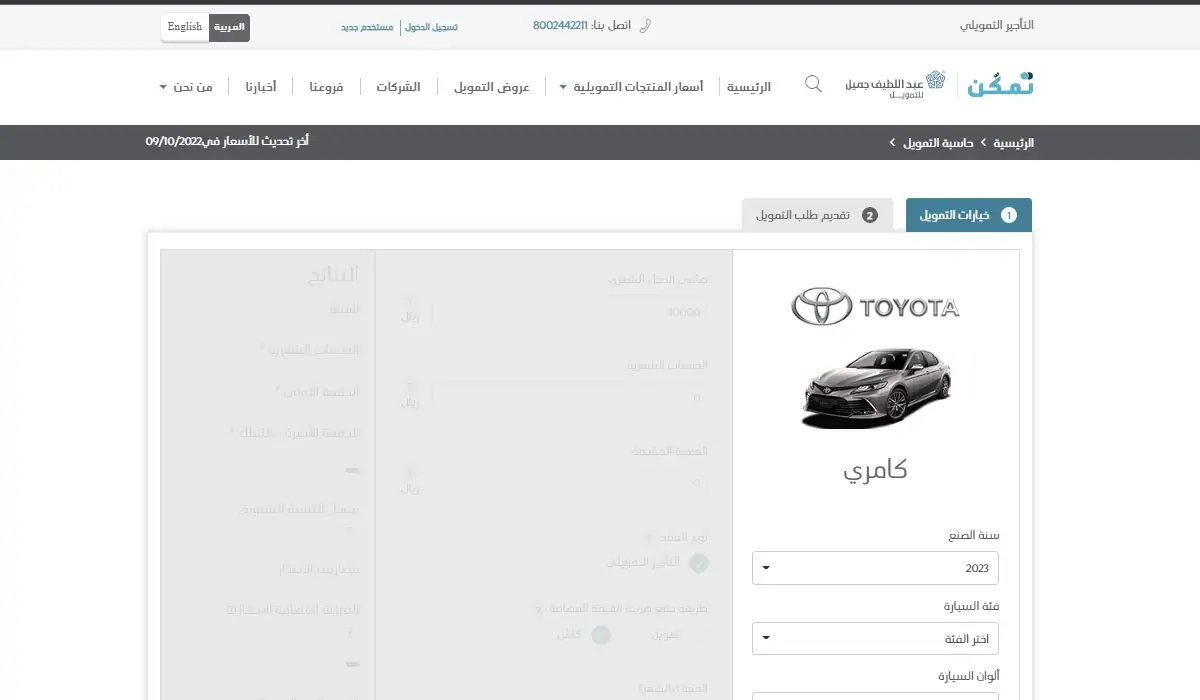Click التأجير التمويلي contract type checkmark
The image size is (1200, 700).
click(x=699, y=563)
